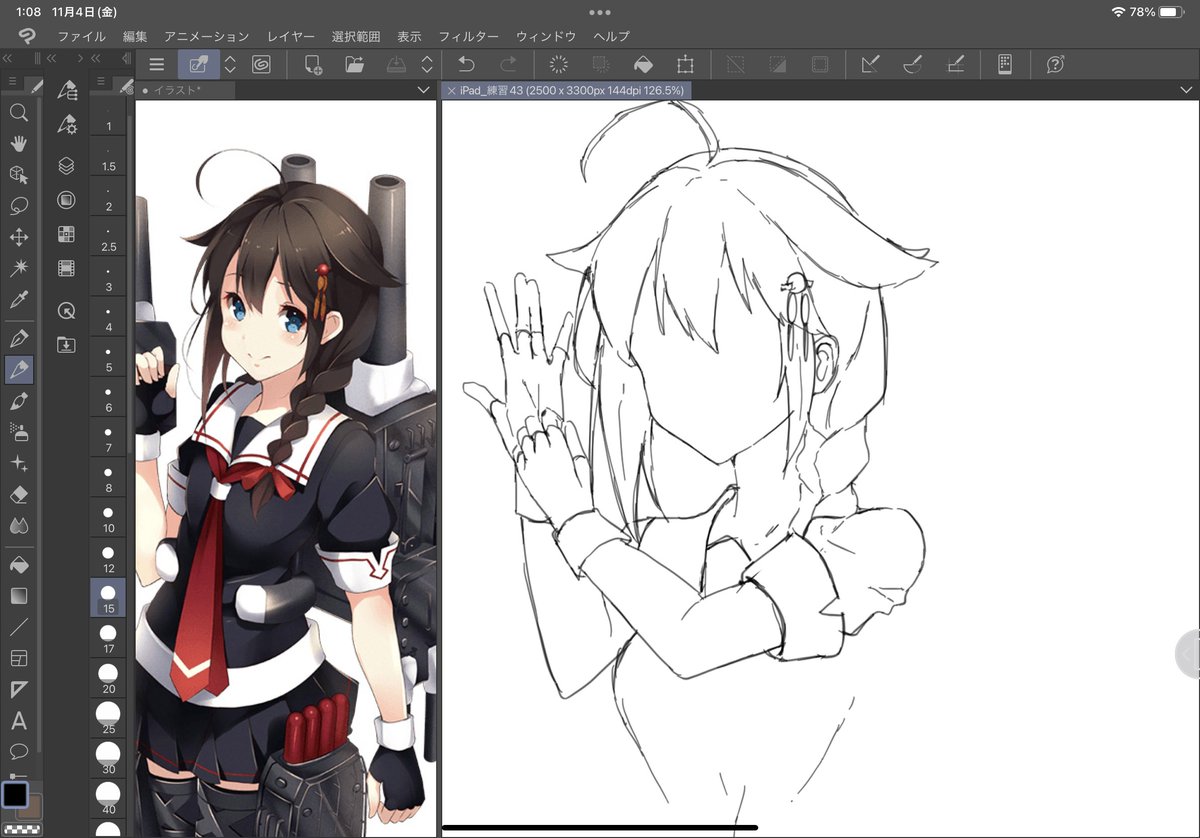
Task: Open a file with the folder icon
Action: (355, 65)
